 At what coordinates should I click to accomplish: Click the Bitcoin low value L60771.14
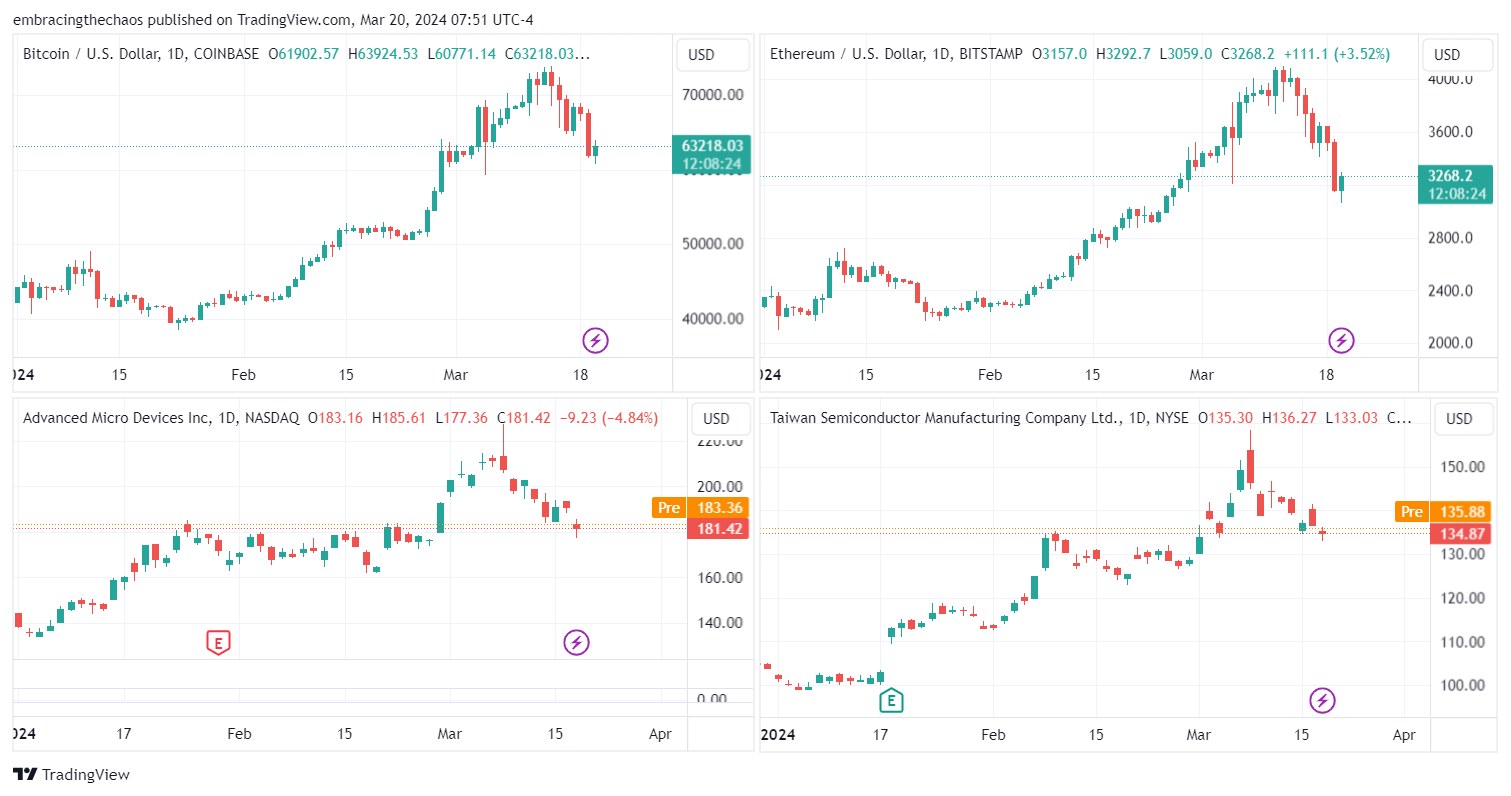pos(462,54)
